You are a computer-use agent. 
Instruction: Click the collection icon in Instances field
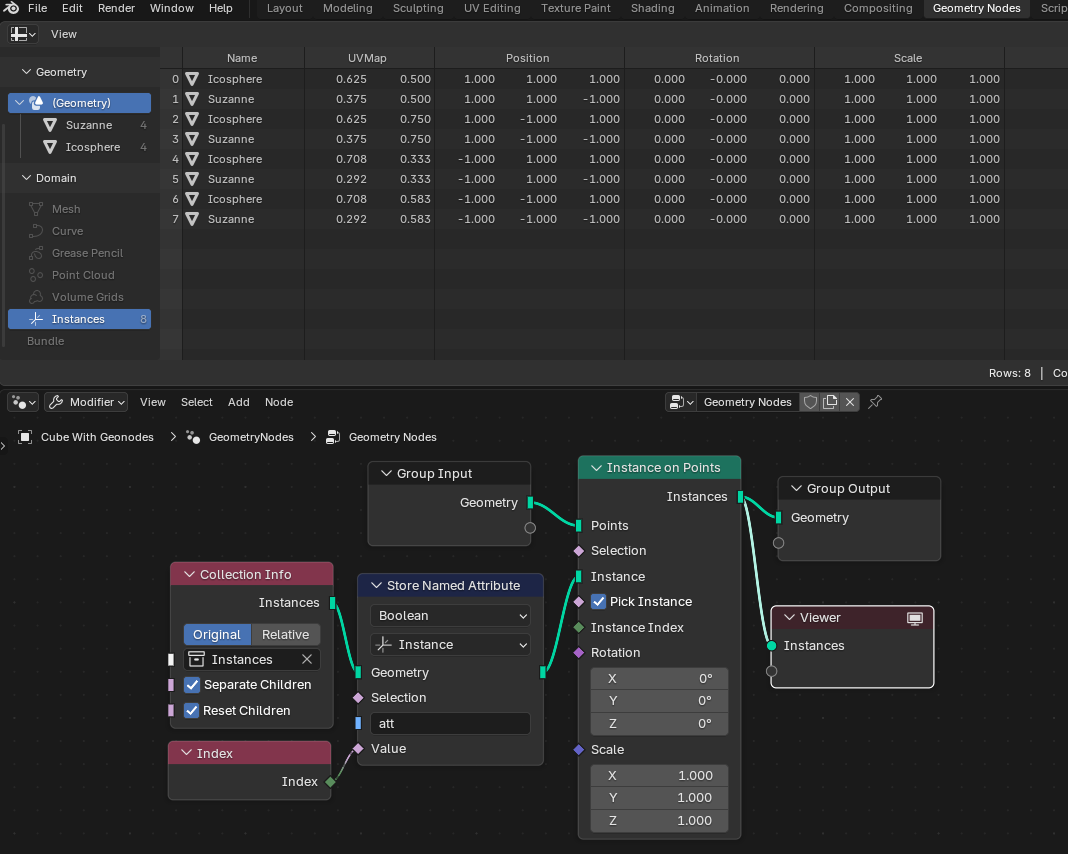196,659
